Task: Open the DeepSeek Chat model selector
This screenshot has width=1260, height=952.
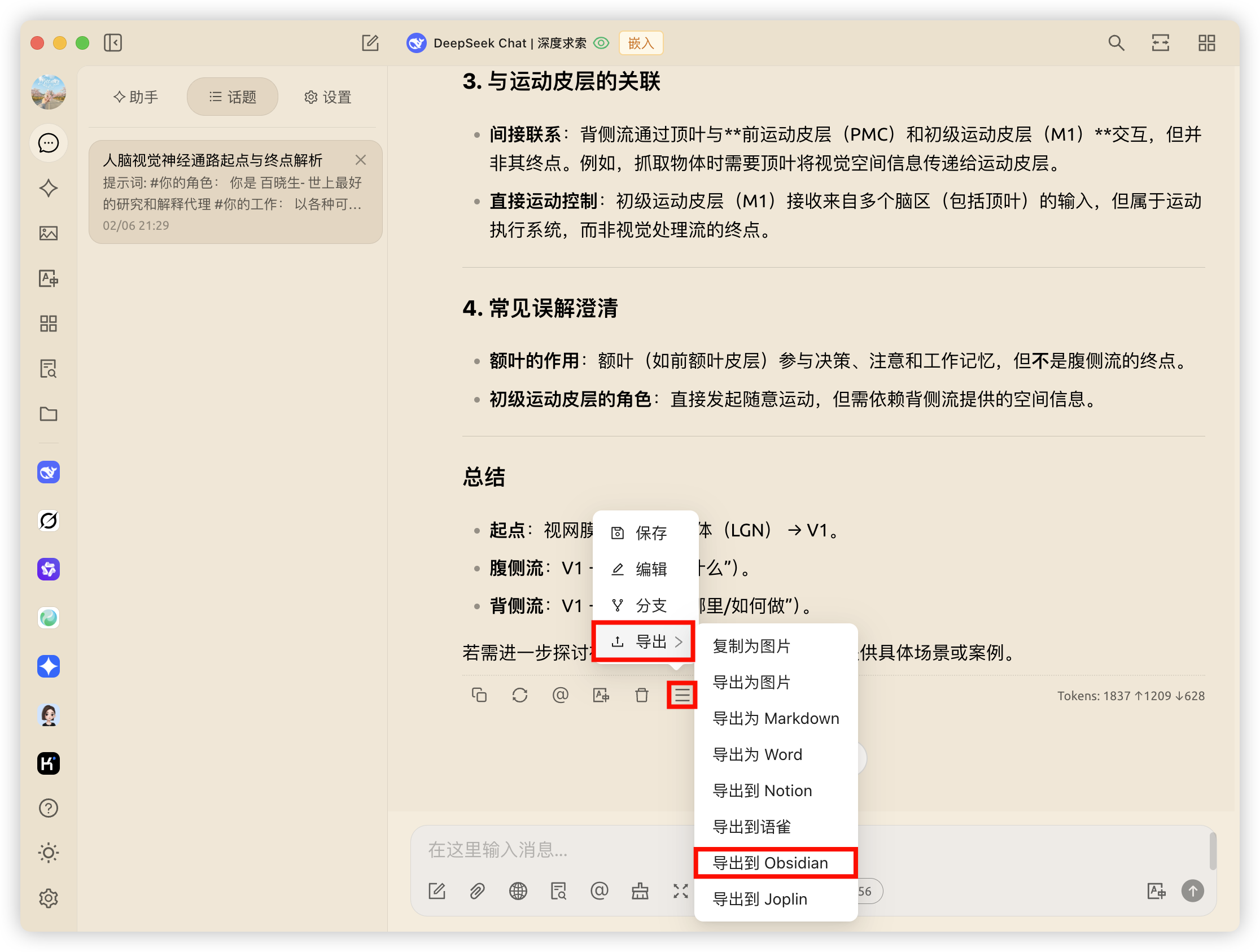Action: click(x=497, y=43)
